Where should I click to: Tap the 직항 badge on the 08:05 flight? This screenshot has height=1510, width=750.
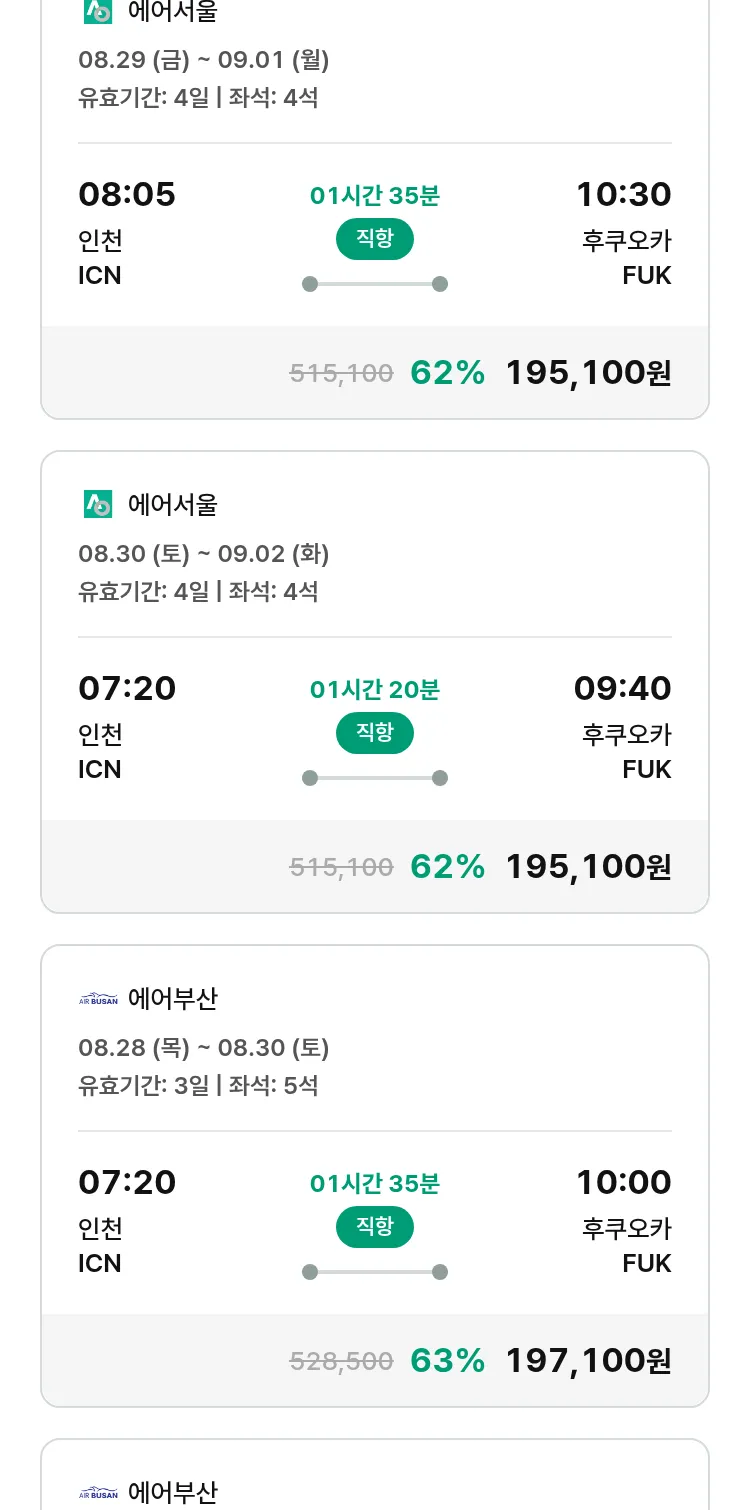click(375, 239)
